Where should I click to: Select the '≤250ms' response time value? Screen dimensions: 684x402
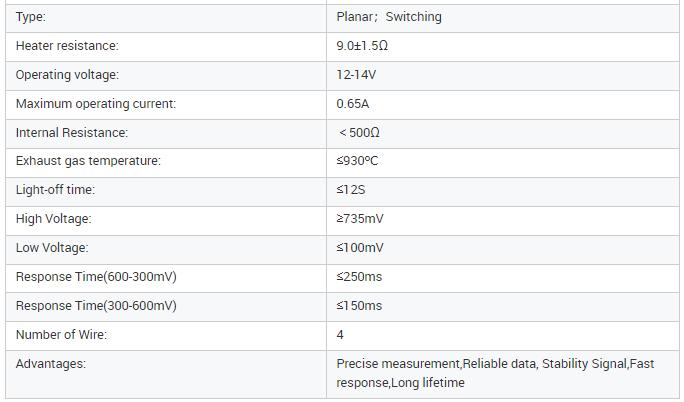tap(359, 277)
